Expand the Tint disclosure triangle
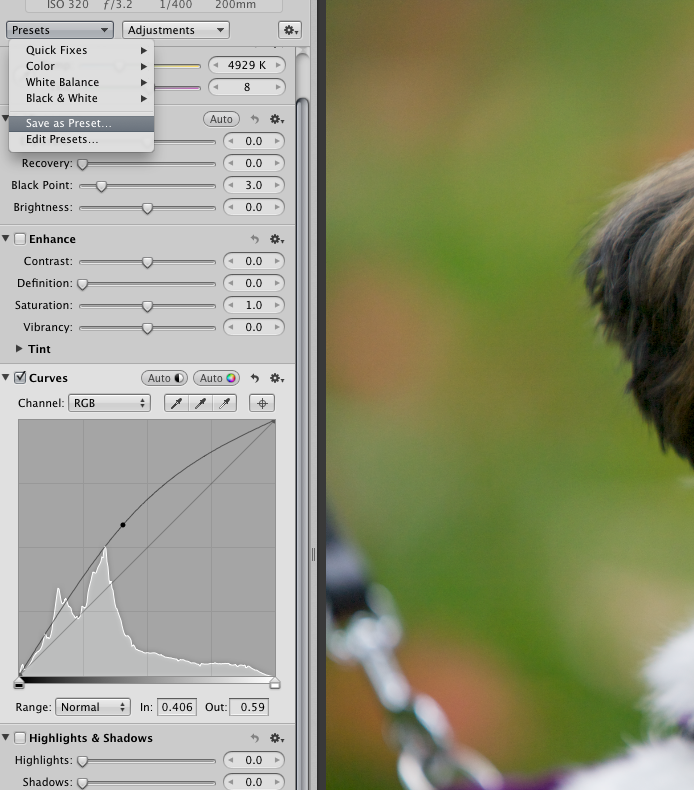Viewport: 694px width, 790px height. 19,349
